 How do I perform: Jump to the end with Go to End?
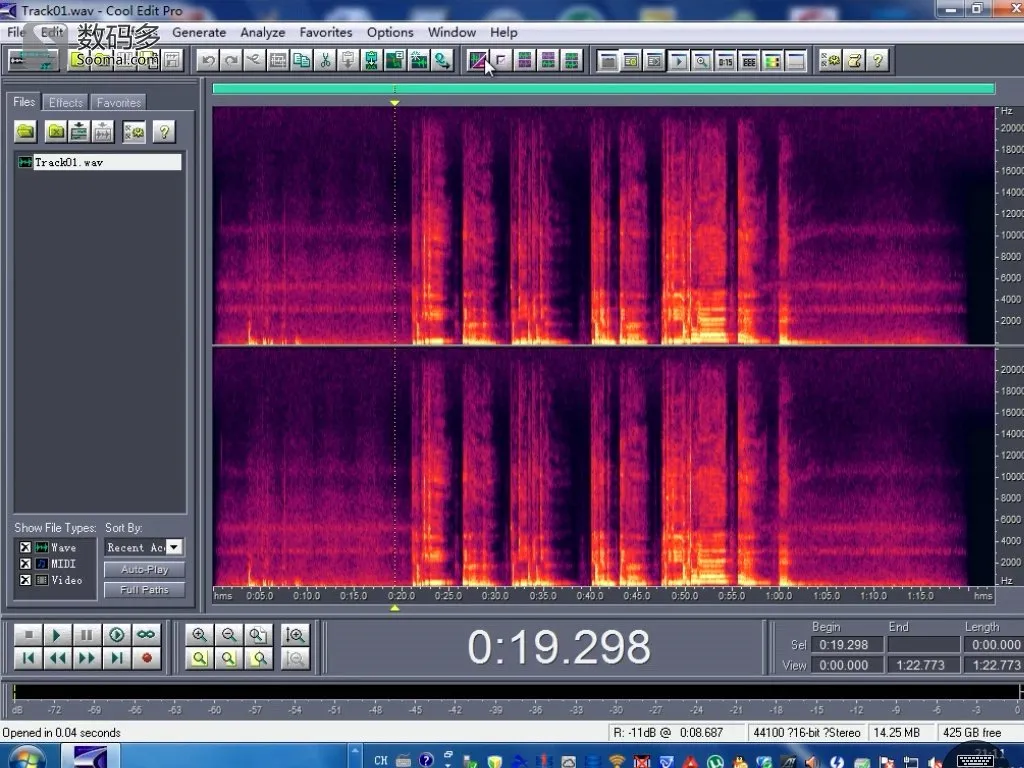pos(116,658)
